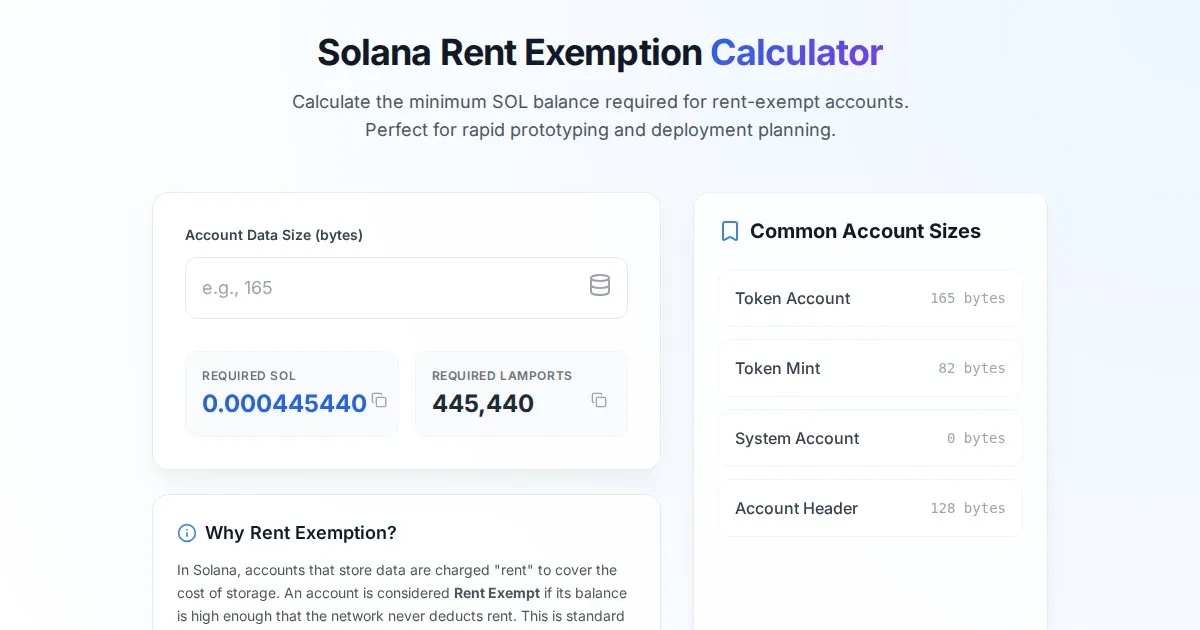The width and height of the screenshot is (1200, 630).
Task: Click the REQUIRED SOL label
Action: 249,376
